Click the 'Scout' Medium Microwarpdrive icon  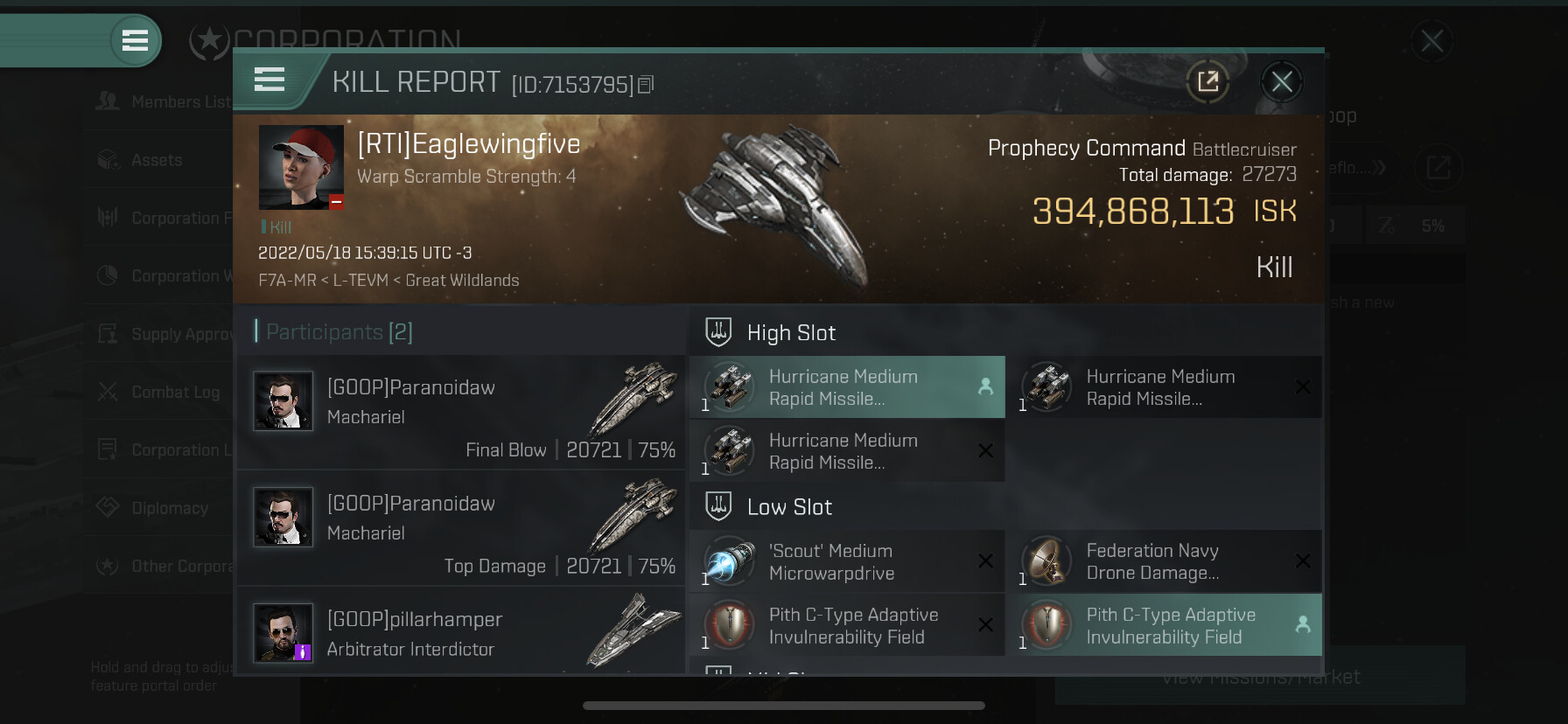pyautogui.click(x=729, y=561)
